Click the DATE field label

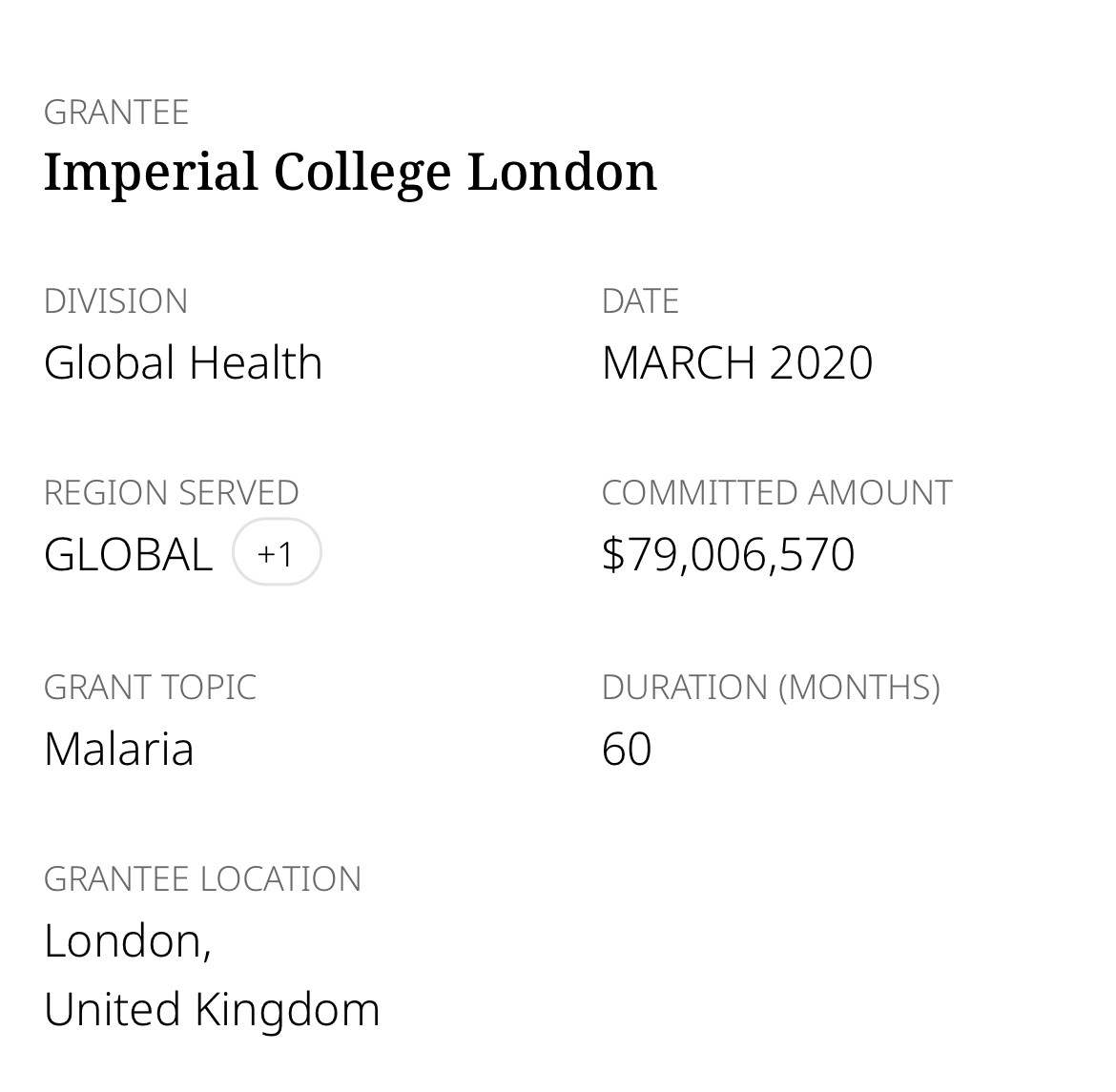[x=640, y=301]
